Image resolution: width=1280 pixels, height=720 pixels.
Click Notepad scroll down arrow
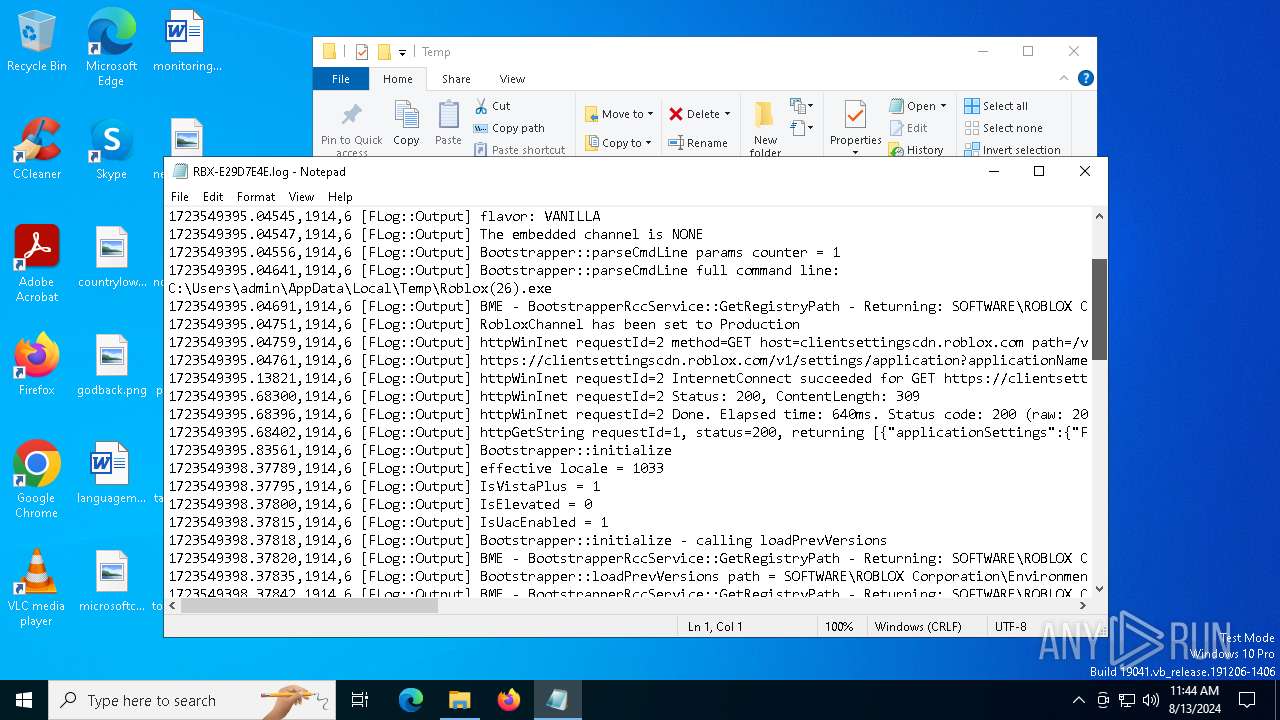[x=1099, y=589]
